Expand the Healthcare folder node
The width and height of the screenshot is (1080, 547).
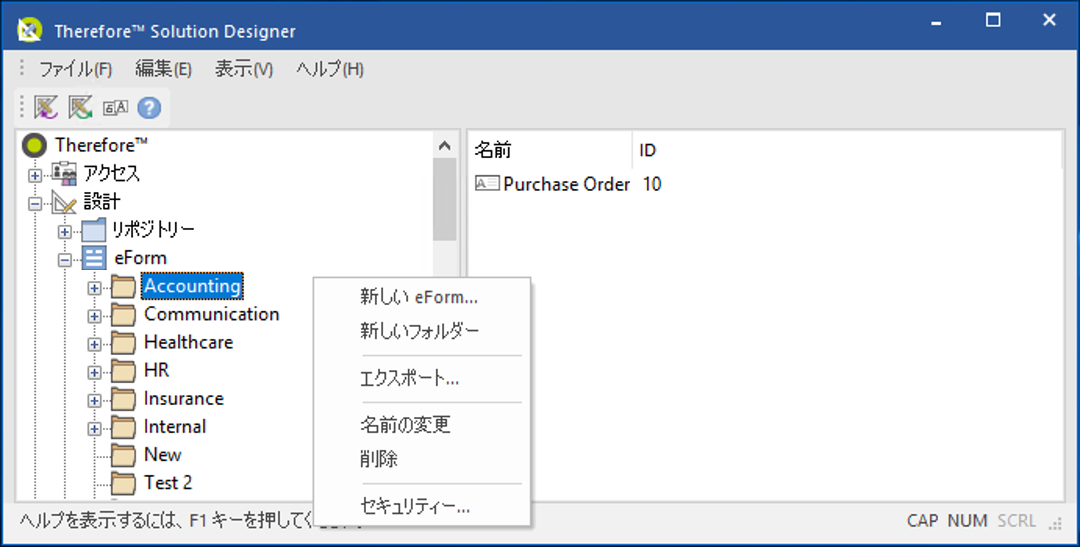(94, 344)
